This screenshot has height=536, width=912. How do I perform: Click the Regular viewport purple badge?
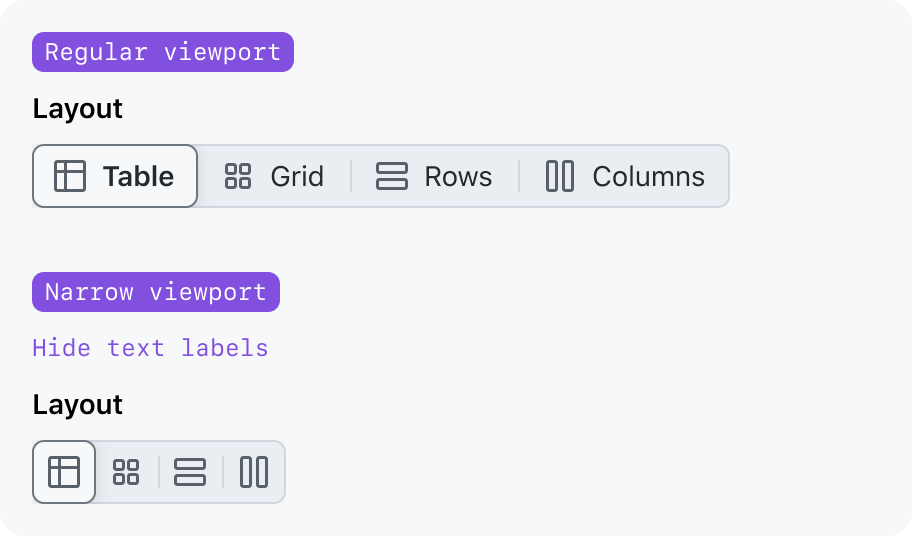coord(163,52)
